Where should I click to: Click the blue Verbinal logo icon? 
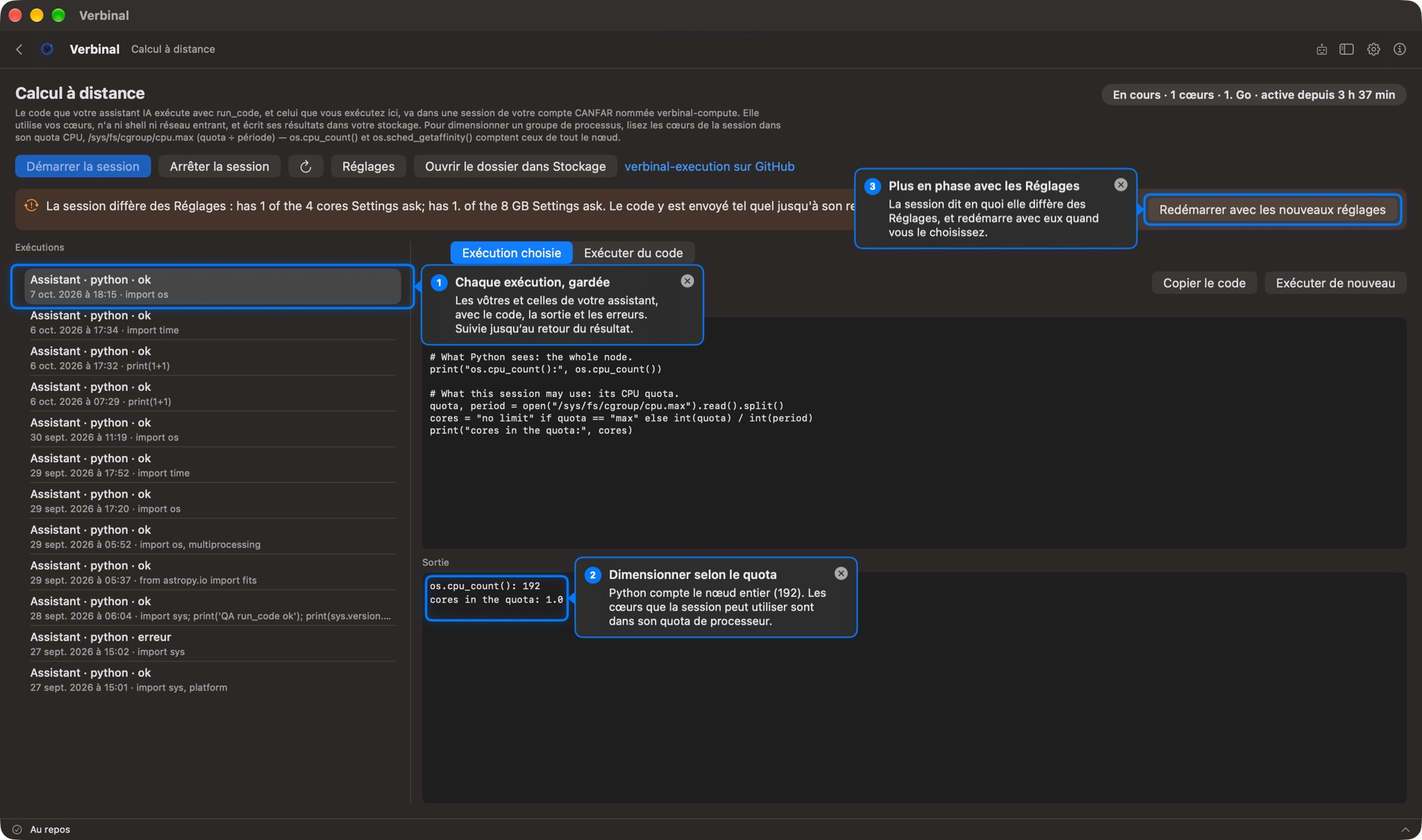[47, 49]
